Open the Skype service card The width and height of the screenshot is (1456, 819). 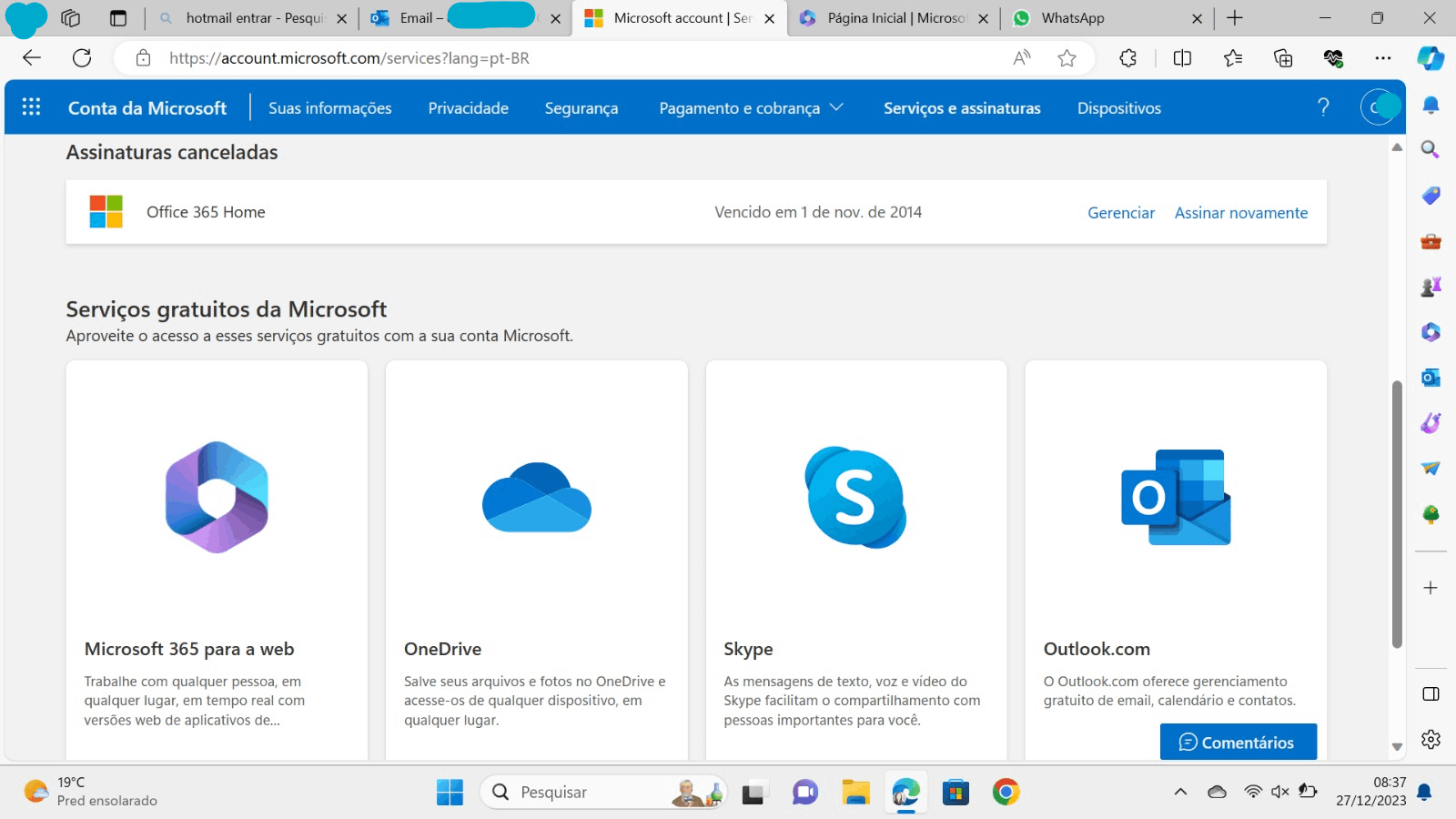(856, 560)
